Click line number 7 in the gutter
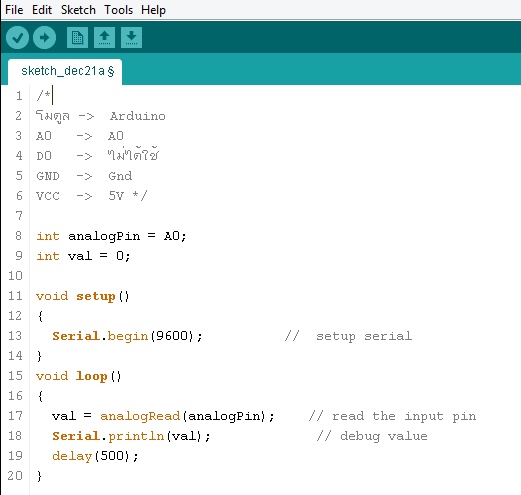521x495 pixels. pos(19,216)
